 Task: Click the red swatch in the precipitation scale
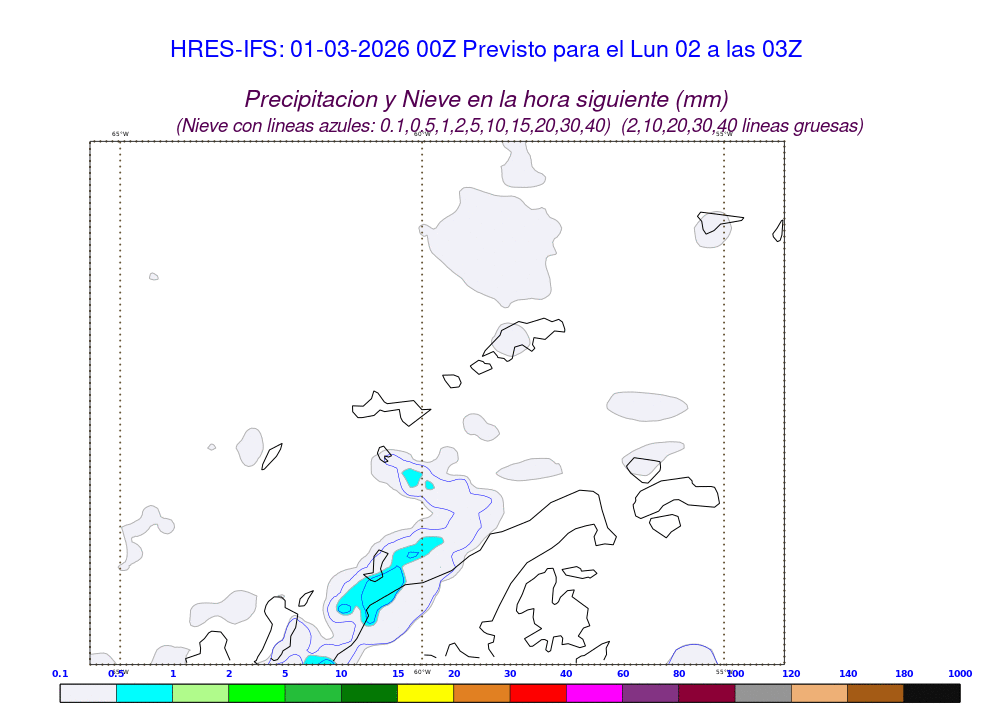point(537,692)
